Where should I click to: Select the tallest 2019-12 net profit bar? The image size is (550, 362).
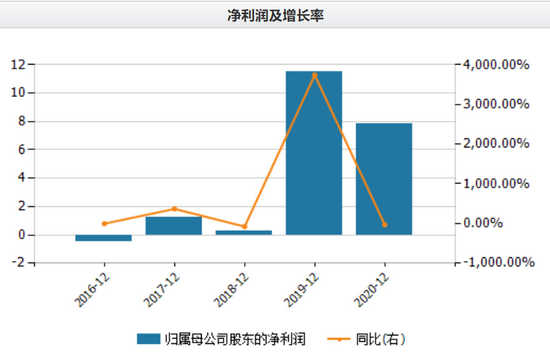[314, 153]
